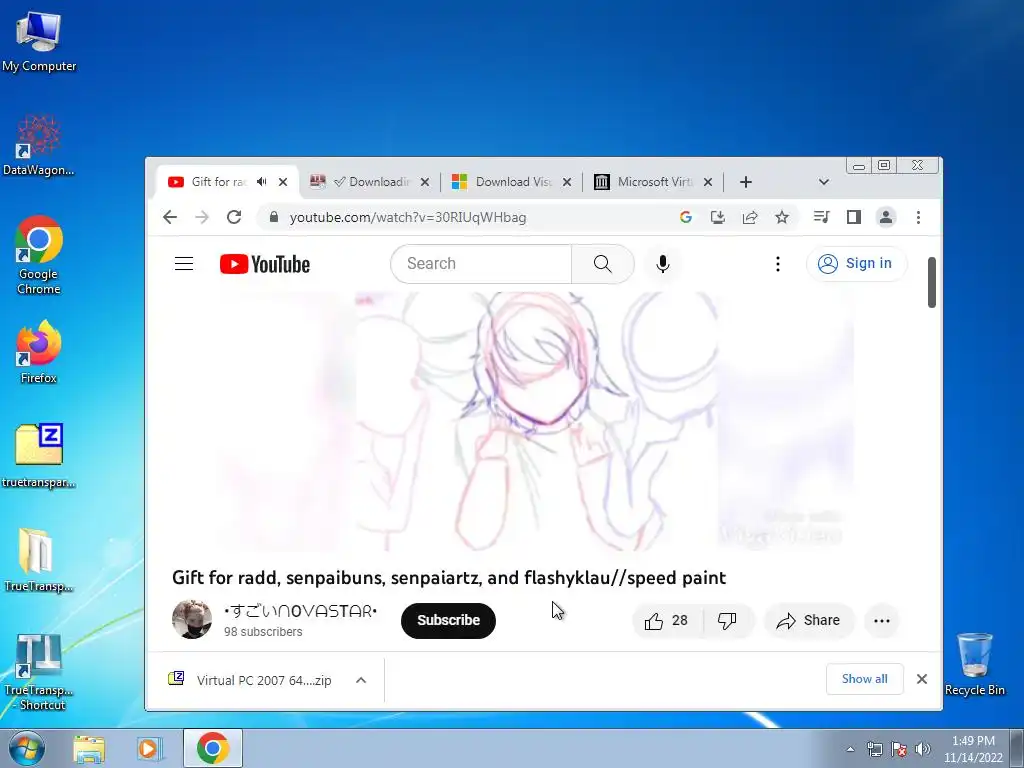Open the NOVASTAR channel name link
The image size is (1024, 768).
pos(300,611)
